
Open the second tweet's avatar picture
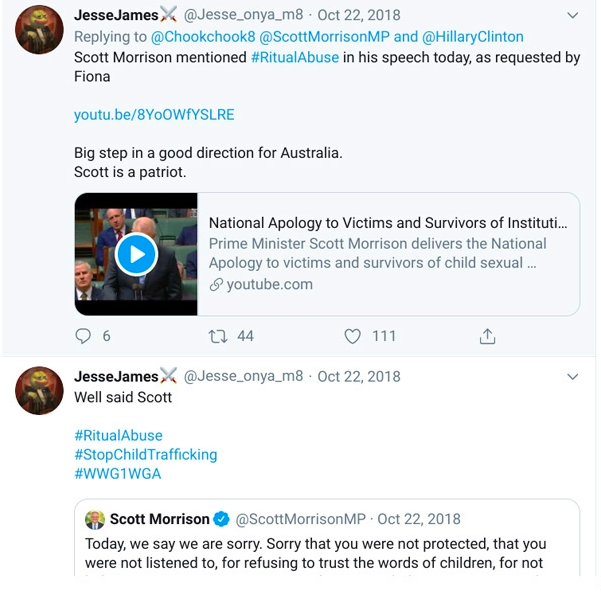(x=39, y=390)
